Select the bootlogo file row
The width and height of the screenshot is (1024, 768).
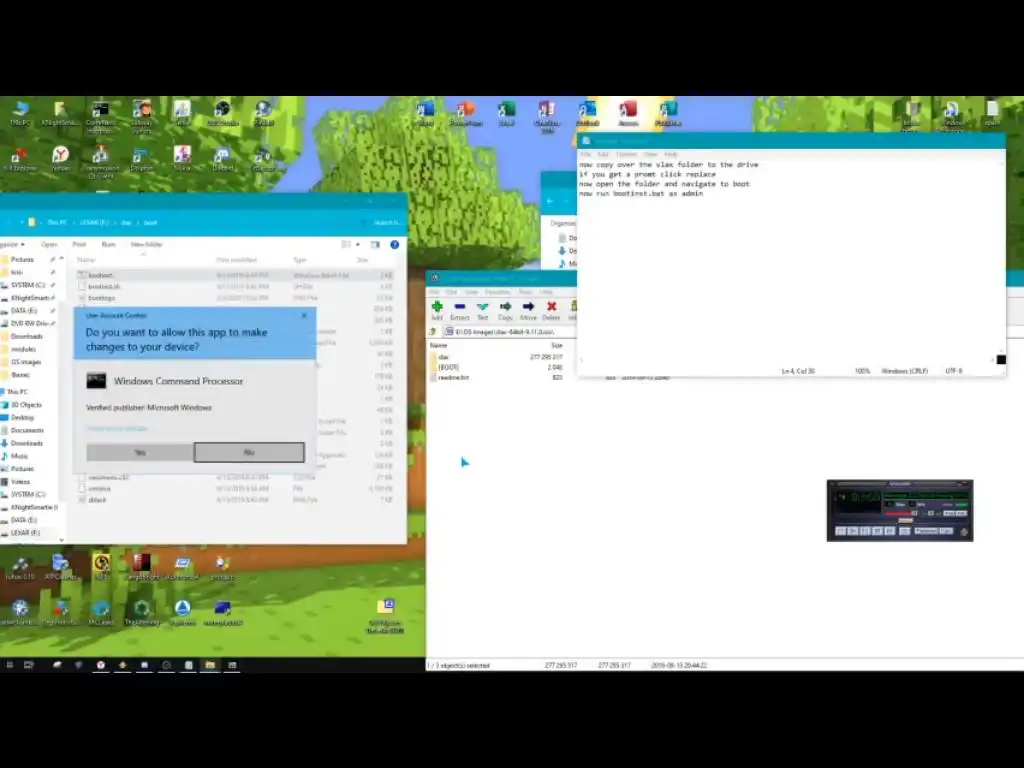click(236, 298)
